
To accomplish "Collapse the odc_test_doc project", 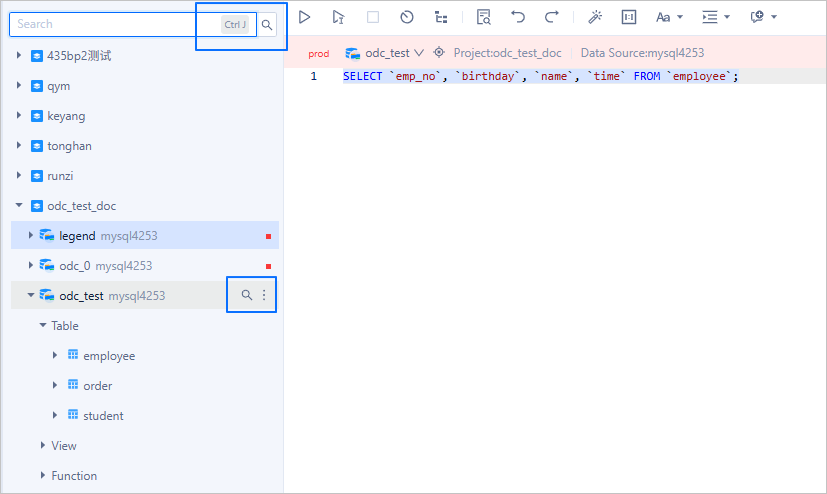I will 19,206.
